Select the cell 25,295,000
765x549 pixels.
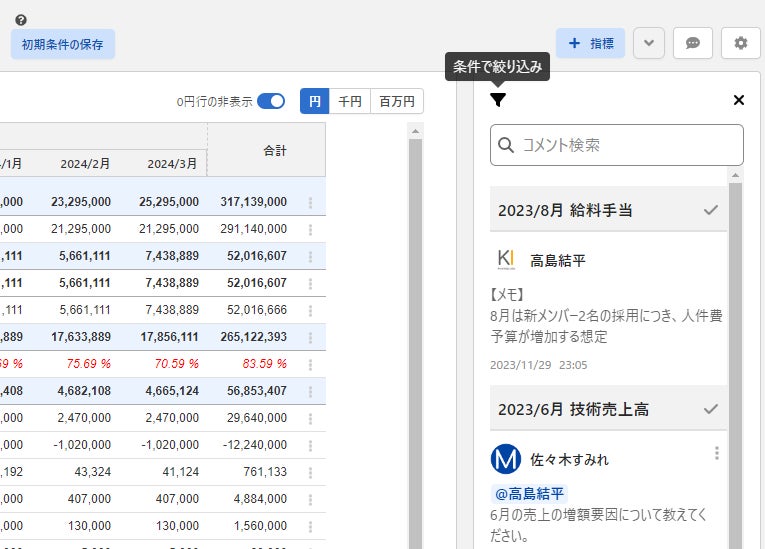click(x=169, y=202)
